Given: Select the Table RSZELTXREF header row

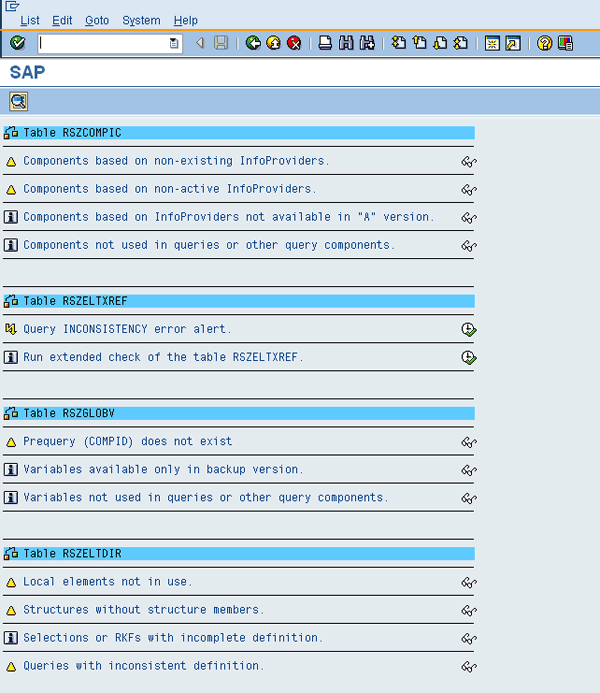Looking at the screenshot, I should [x=239, y=301].
